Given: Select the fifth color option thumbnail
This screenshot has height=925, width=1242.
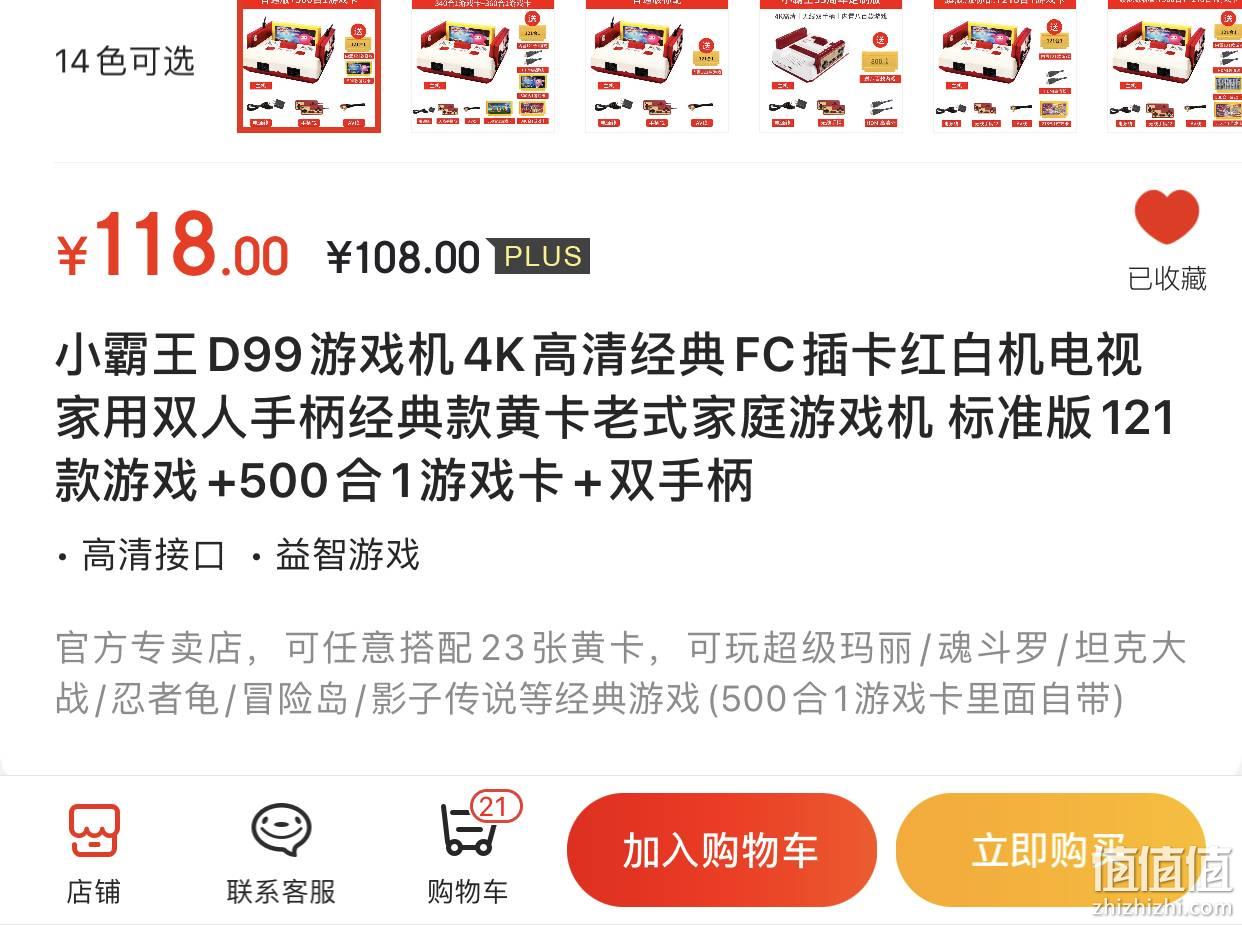Looking at the screenshot, I should click(x=1005, y=65).
